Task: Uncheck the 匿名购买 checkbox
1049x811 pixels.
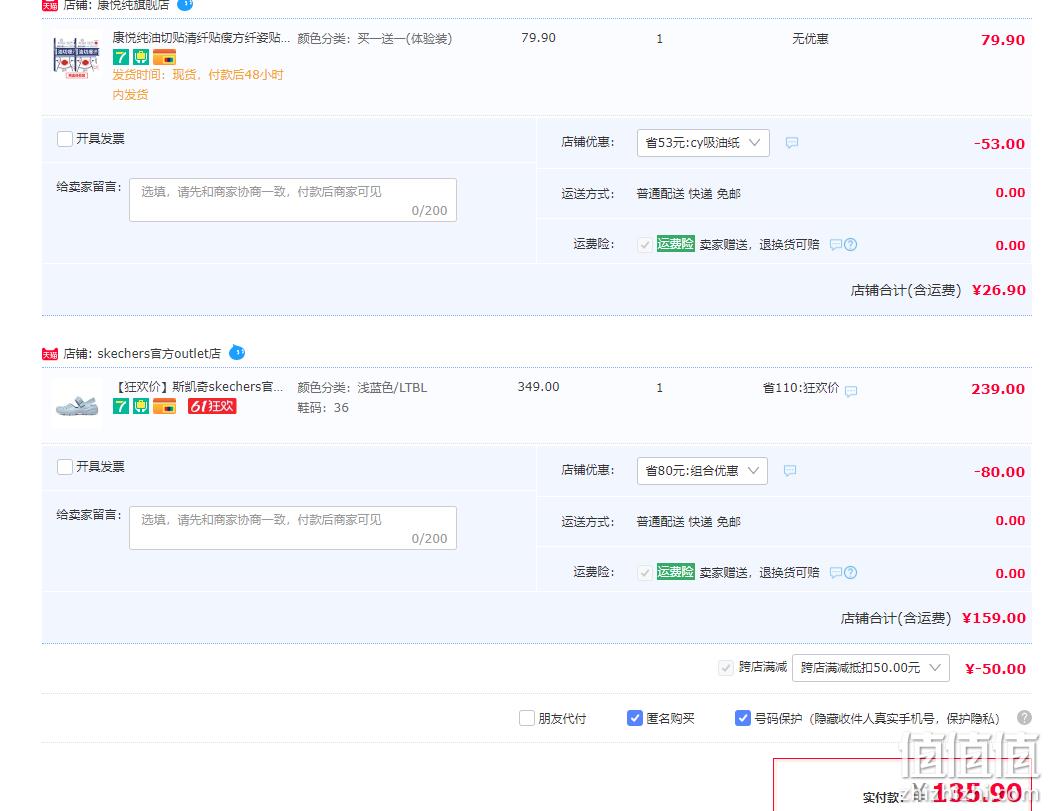Action: coord(634,718)
